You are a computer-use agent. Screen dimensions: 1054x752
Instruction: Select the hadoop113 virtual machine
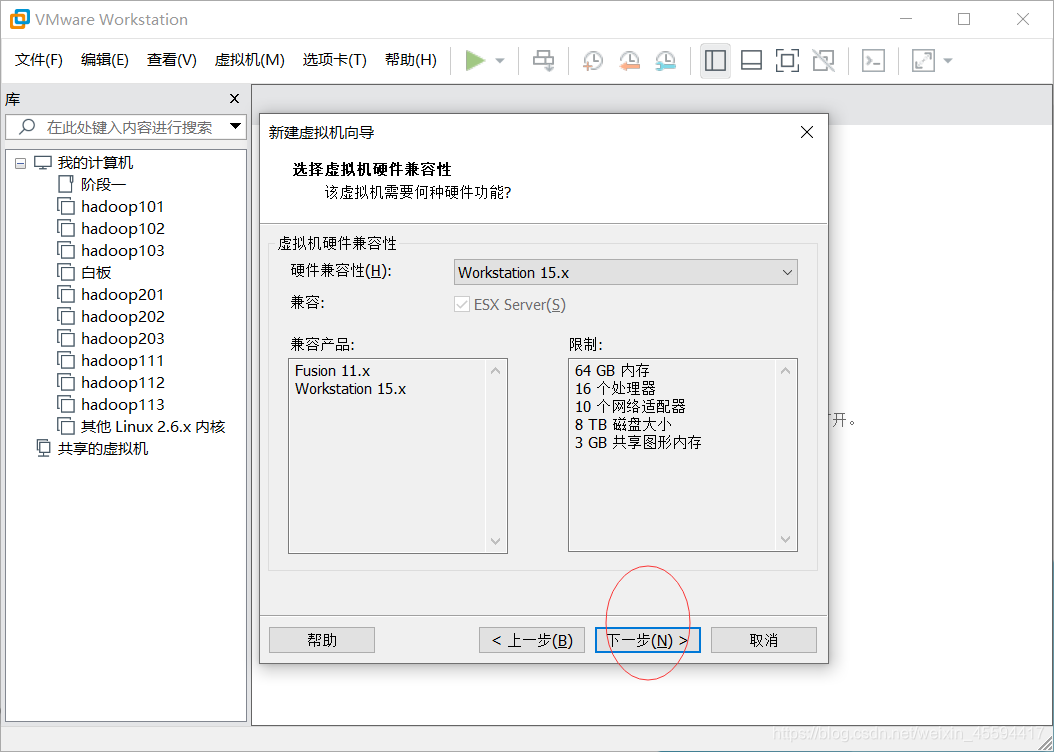[x=122, y=405]
